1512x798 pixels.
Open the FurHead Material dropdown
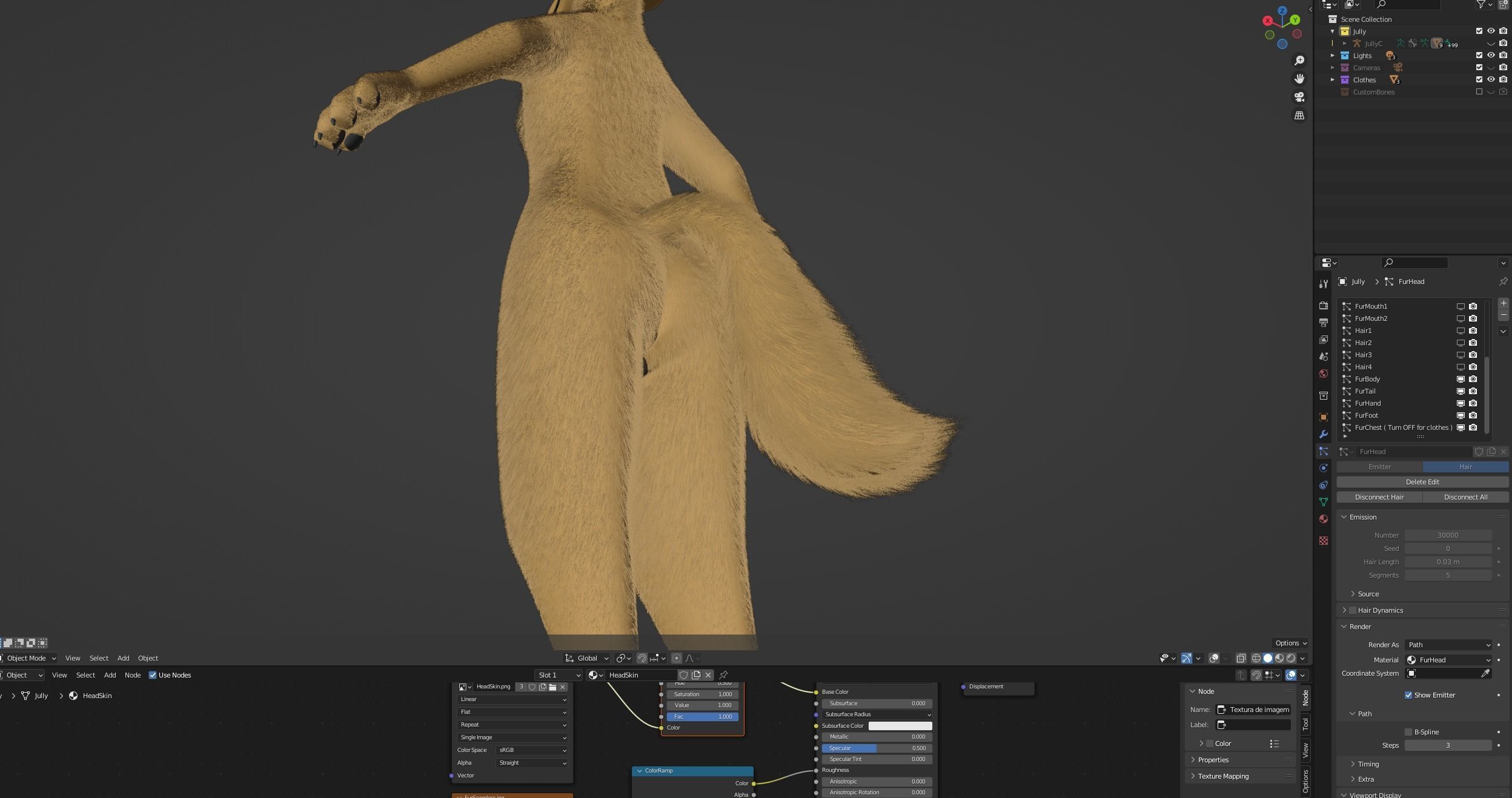point(1448,660)
